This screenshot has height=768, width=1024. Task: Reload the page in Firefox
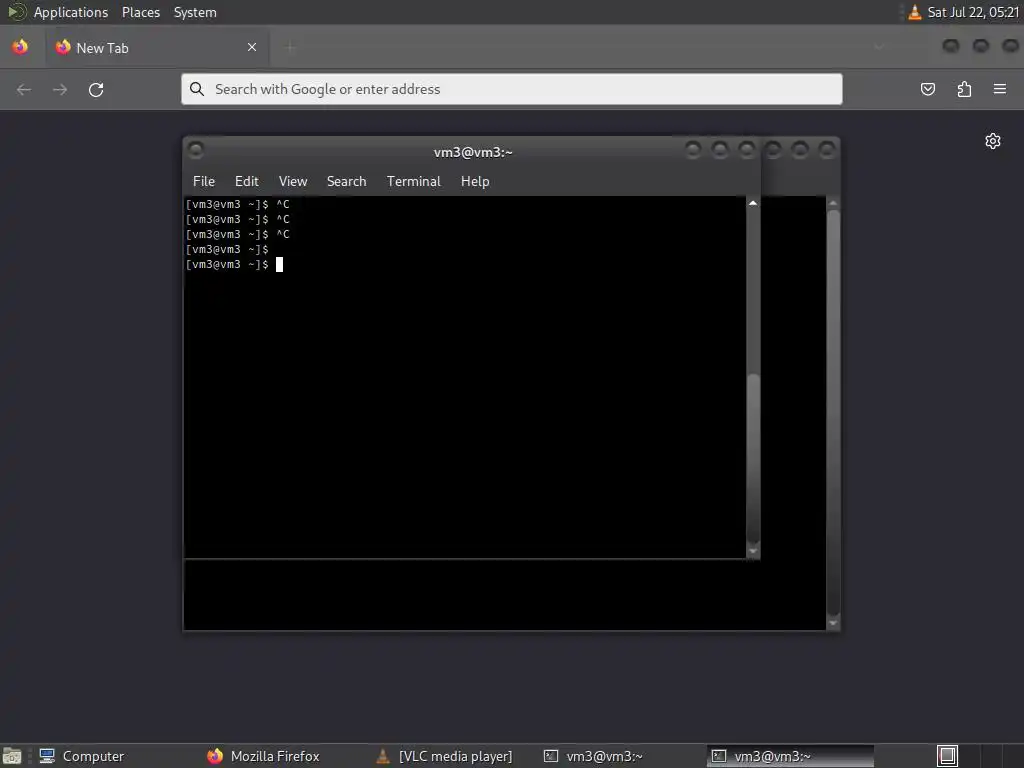96,89
